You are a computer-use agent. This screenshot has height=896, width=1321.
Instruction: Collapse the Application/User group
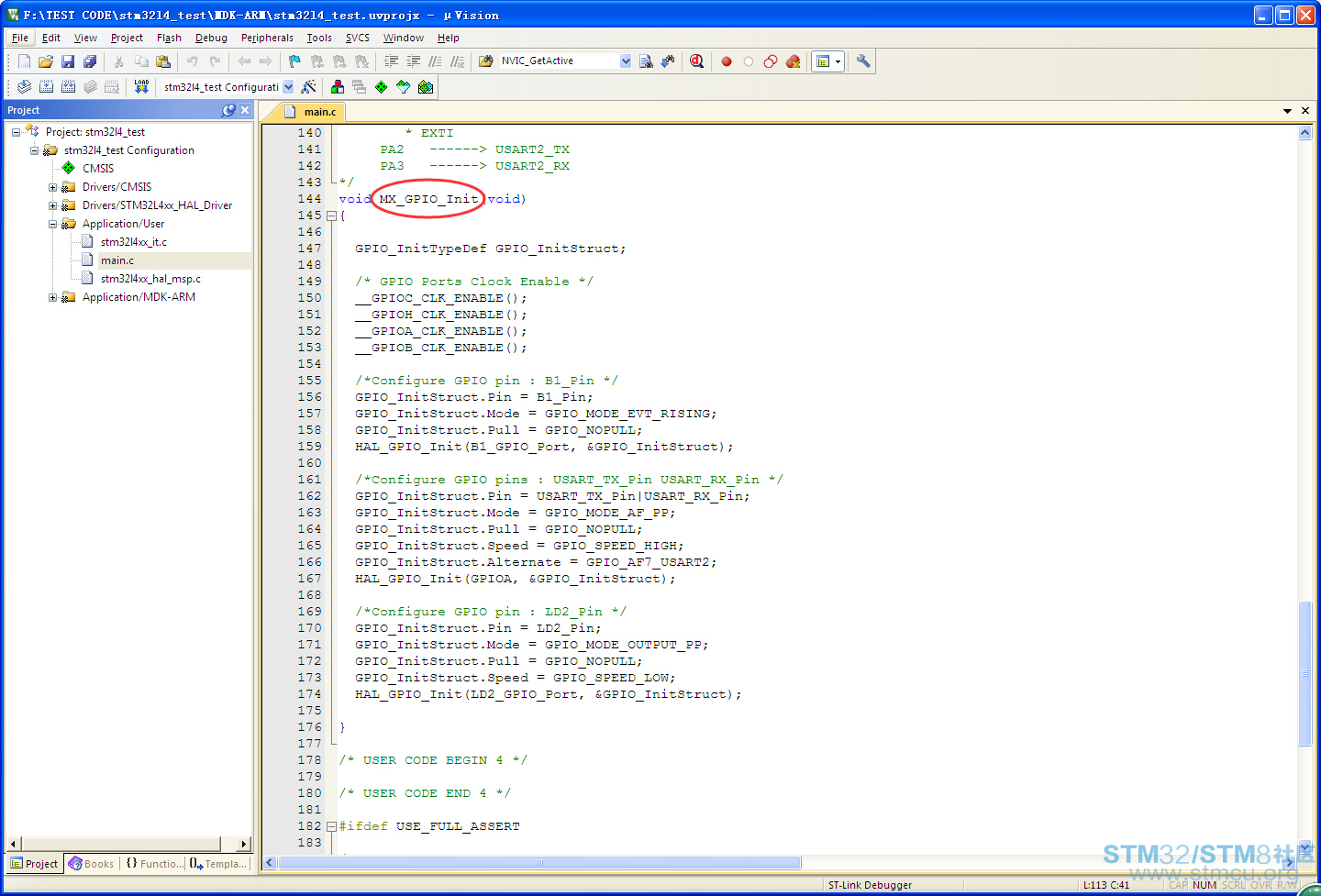click(52, 224)
